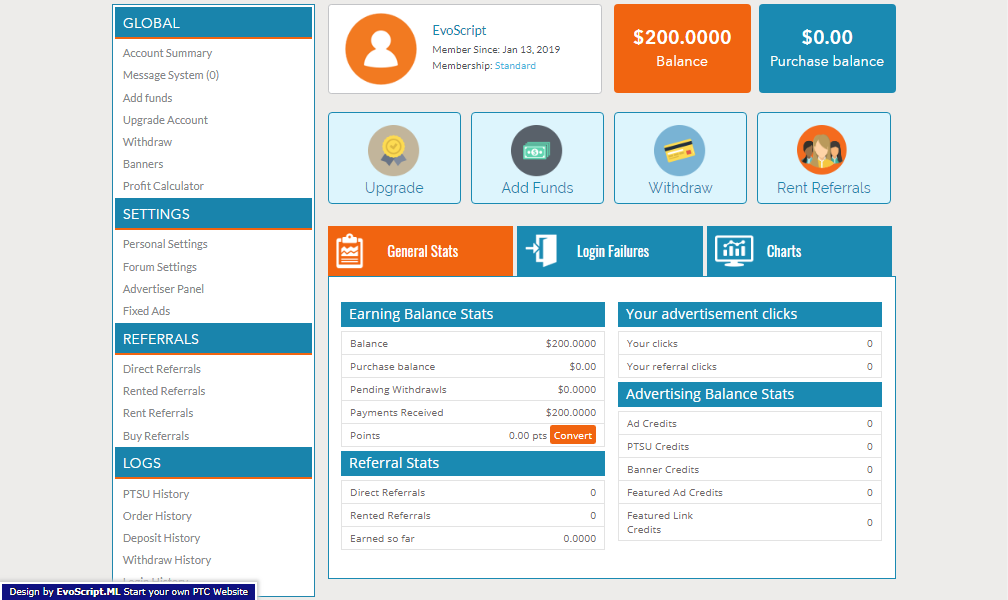
Task: Open the Message System page
Action: pyautogui.click(x=170, y=75)
